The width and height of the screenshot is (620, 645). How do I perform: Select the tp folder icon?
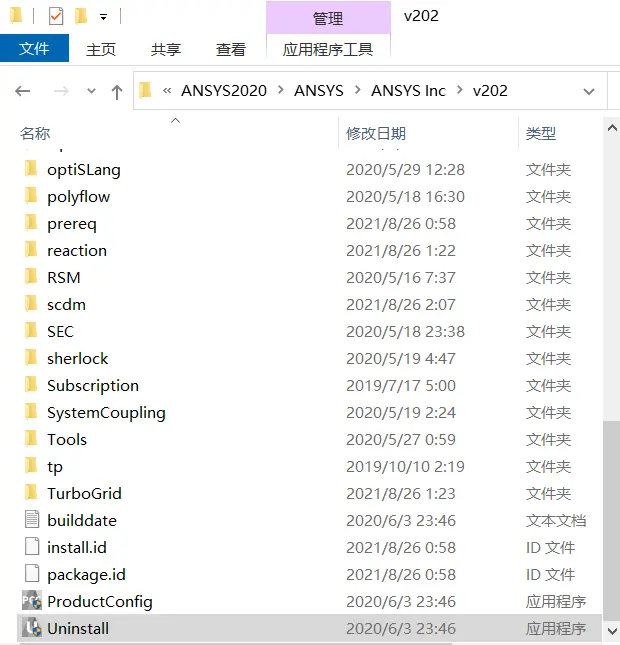coord(31,466)
